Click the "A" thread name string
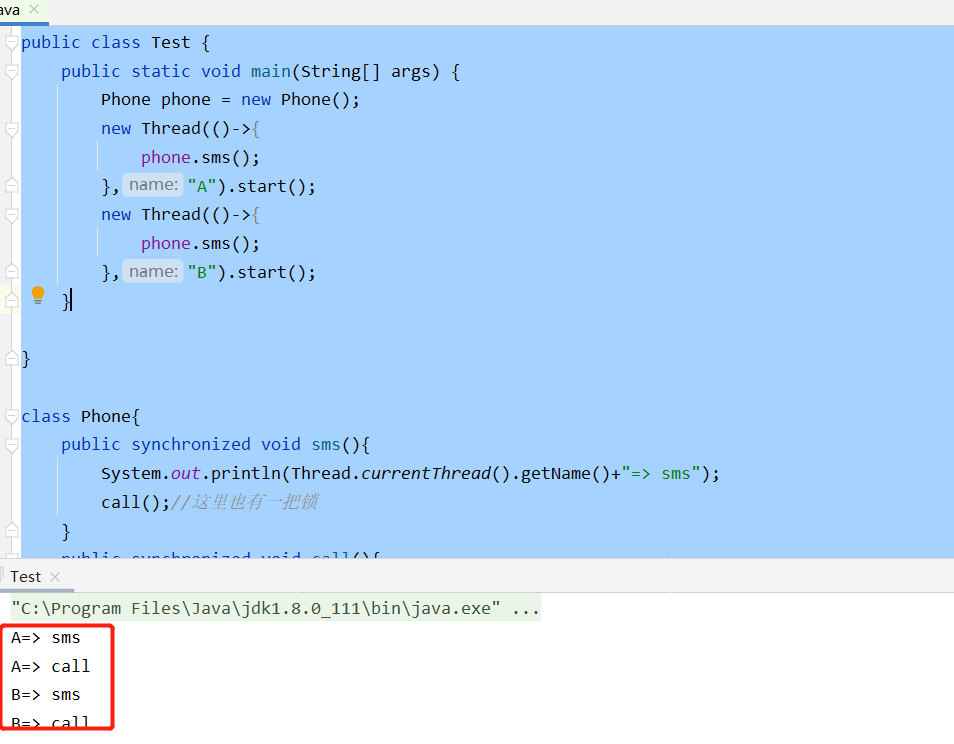Screen dimensions: 954x744 point(202,186)
